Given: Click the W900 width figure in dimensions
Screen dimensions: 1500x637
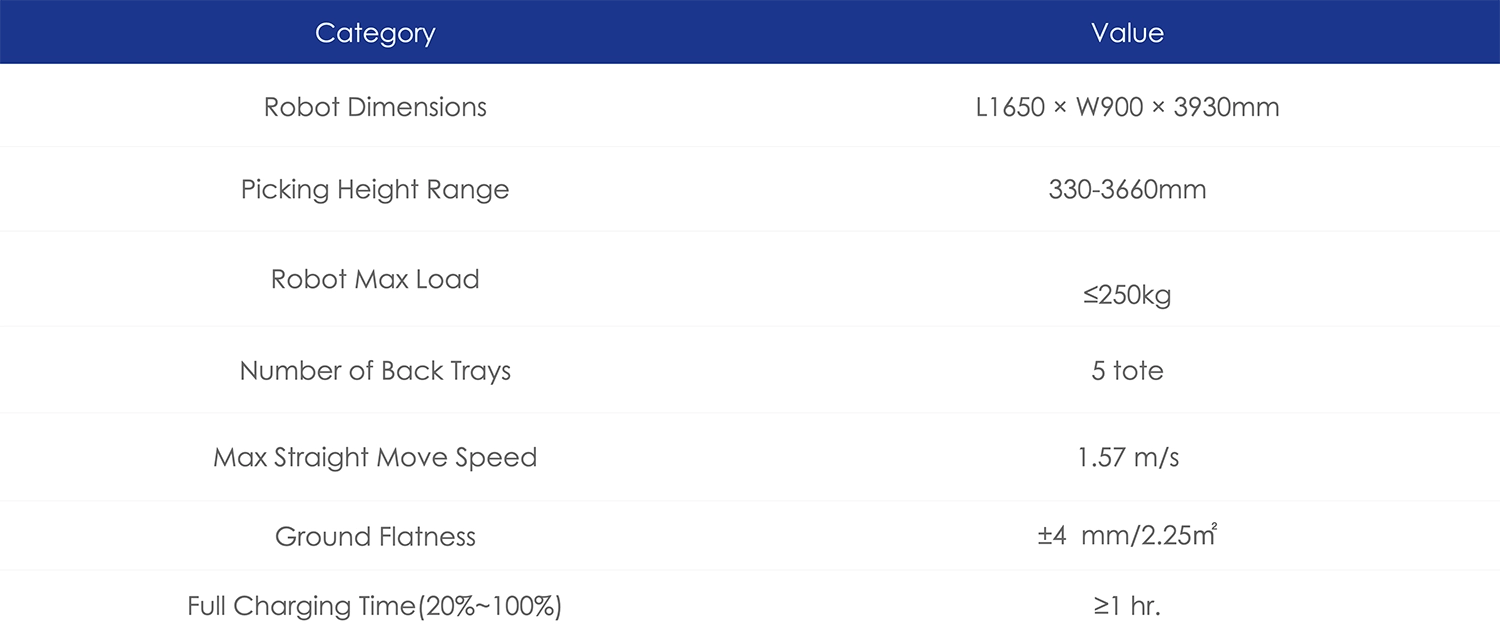Looking at the screenshot, I should point(1109,107).
